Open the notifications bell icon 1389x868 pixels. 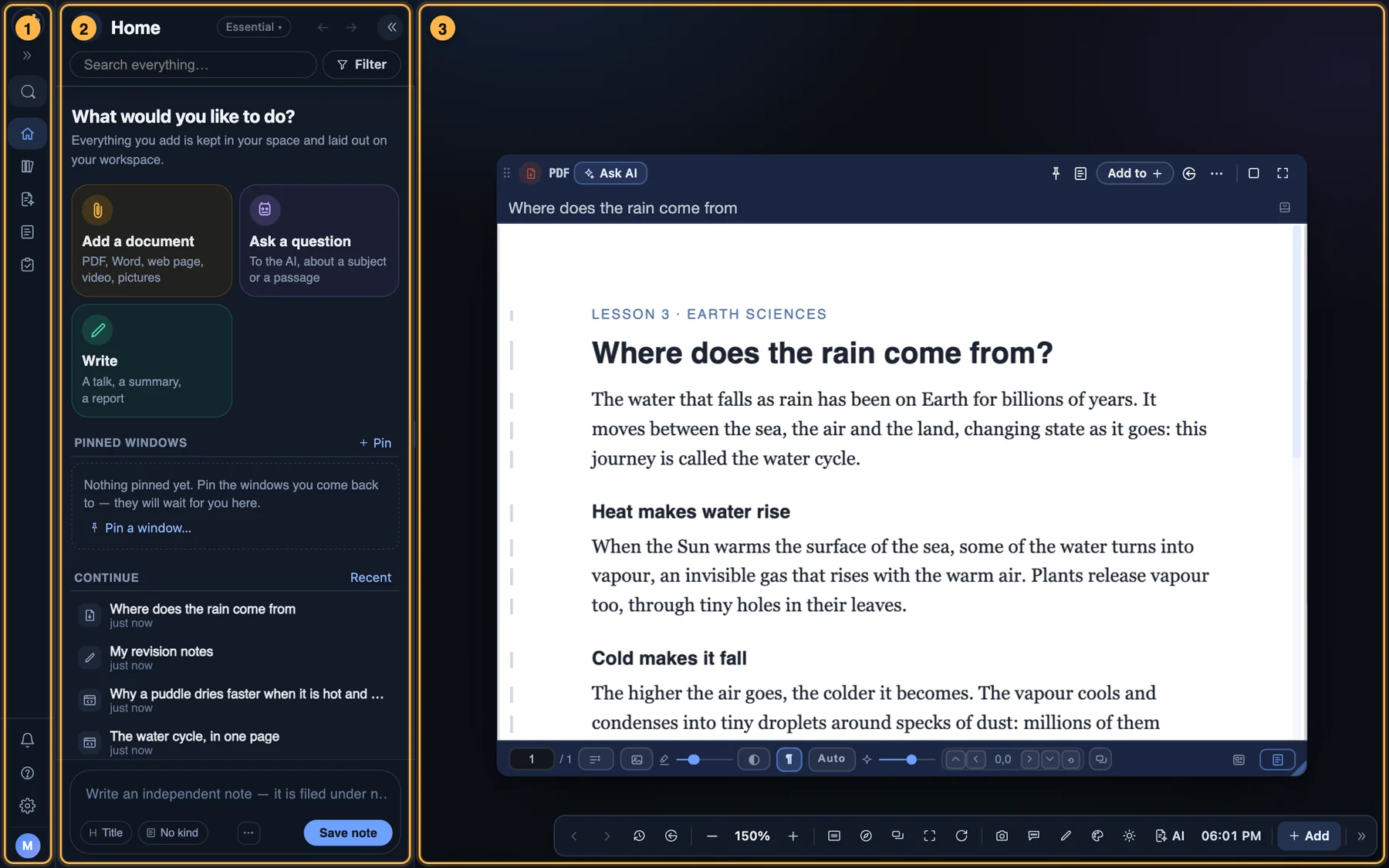28,740
